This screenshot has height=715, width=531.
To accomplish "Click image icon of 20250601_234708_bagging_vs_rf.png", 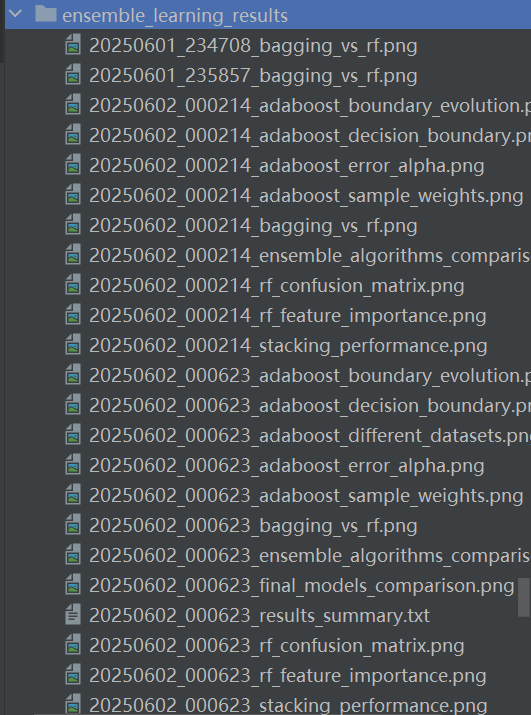I will point(73,45).
